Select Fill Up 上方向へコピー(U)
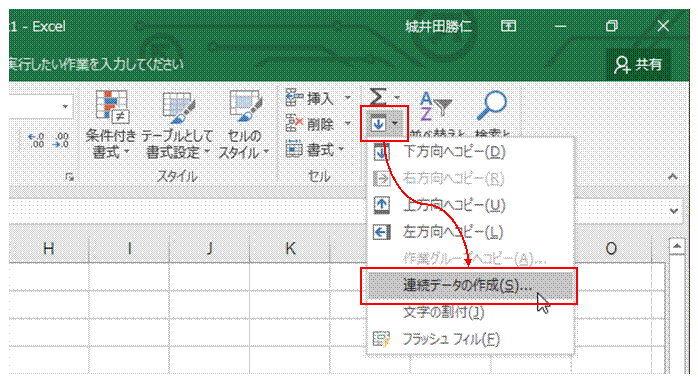 pyautogui.click(x=470, y=205)
